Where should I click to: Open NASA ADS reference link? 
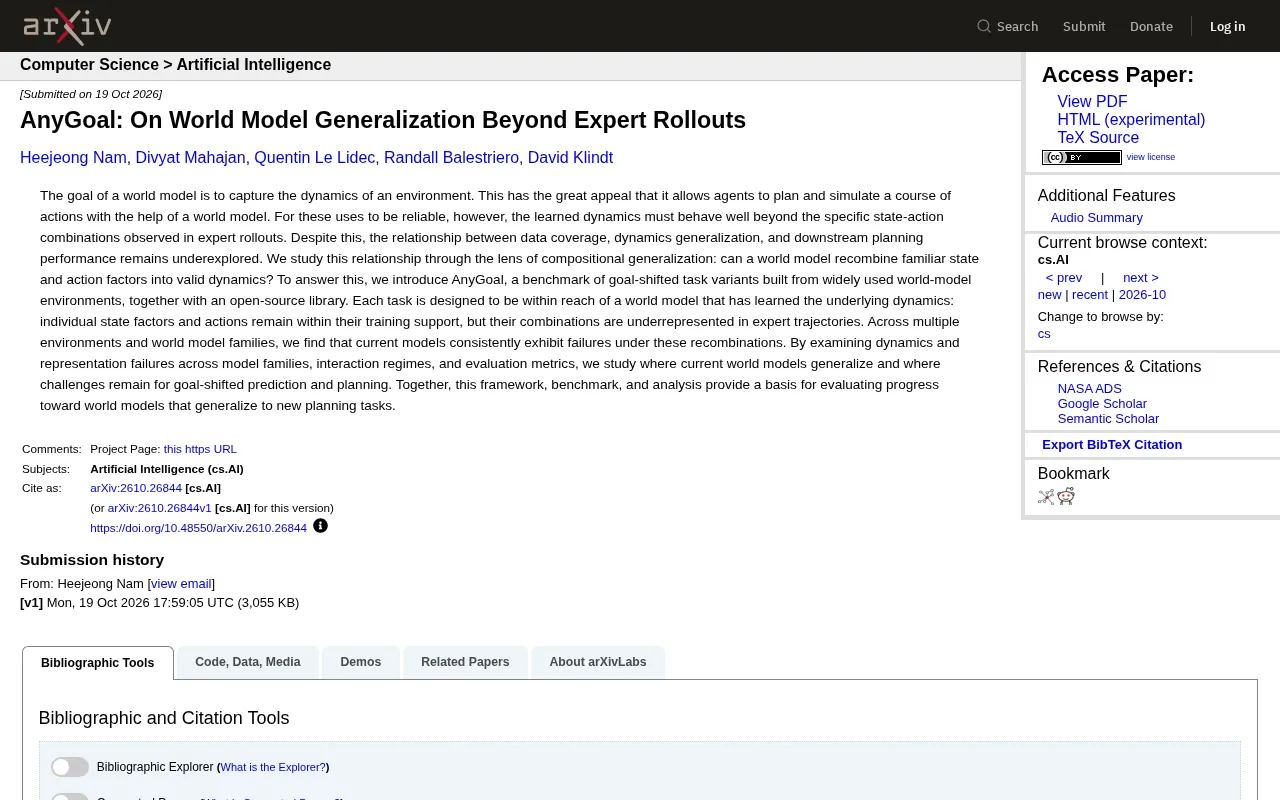[1090, 389]
